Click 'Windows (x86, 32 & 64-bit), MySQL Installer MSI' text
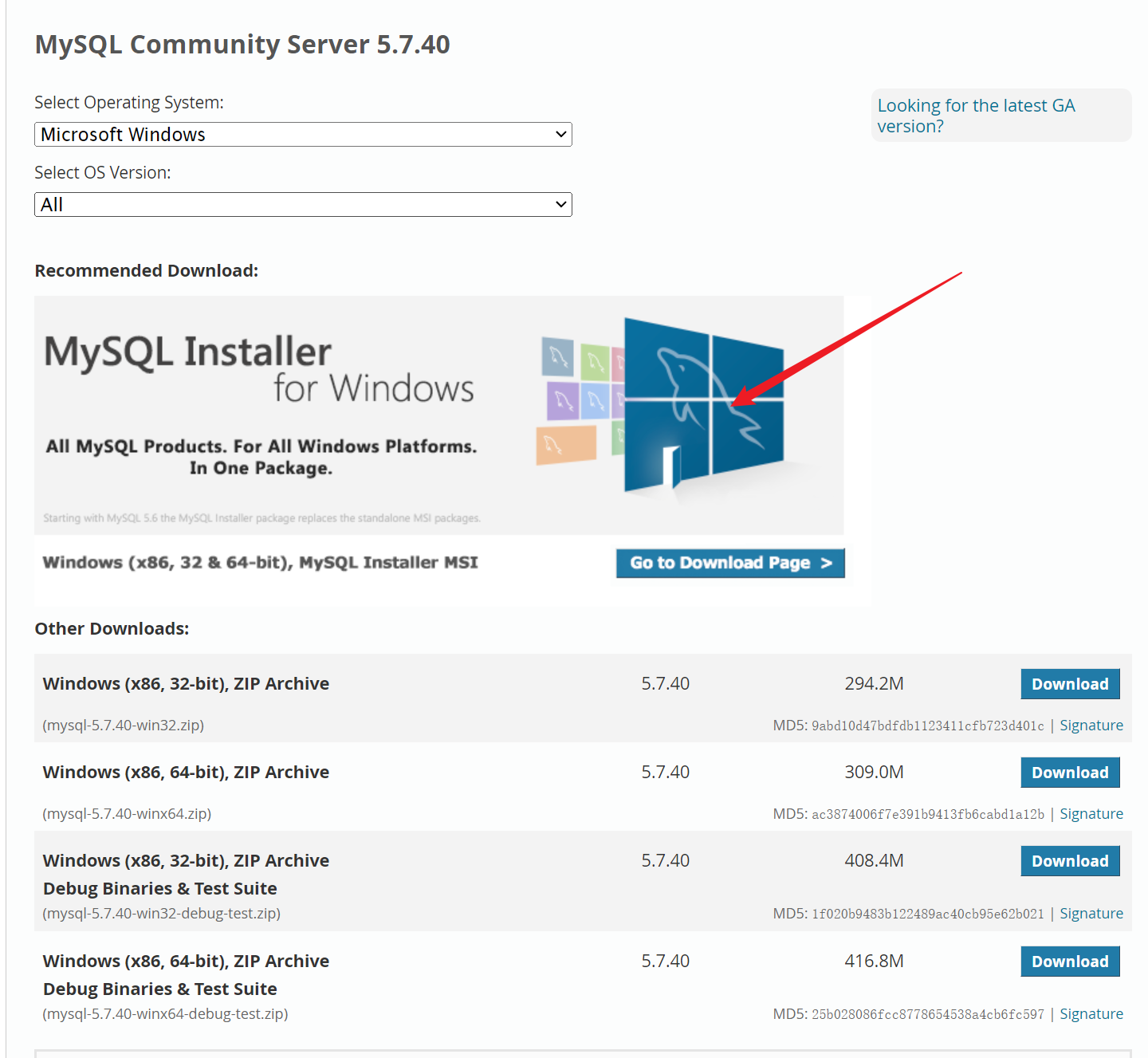1148x1058 pixels. tap(260, 563)
